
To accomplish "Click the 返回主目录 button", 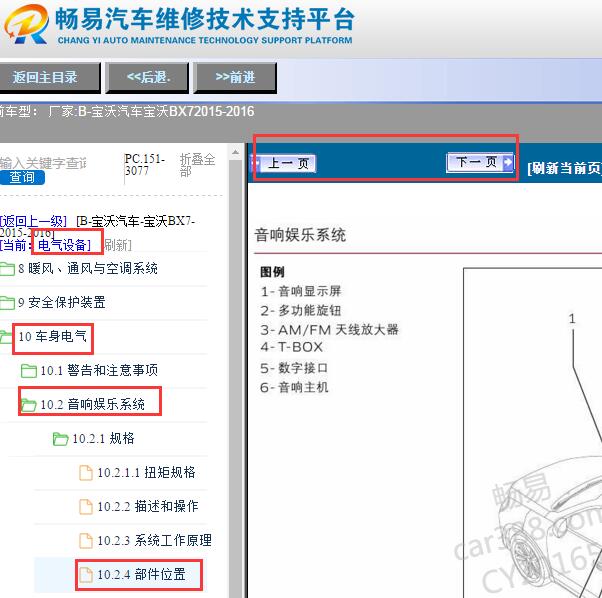I will [48, 78].
